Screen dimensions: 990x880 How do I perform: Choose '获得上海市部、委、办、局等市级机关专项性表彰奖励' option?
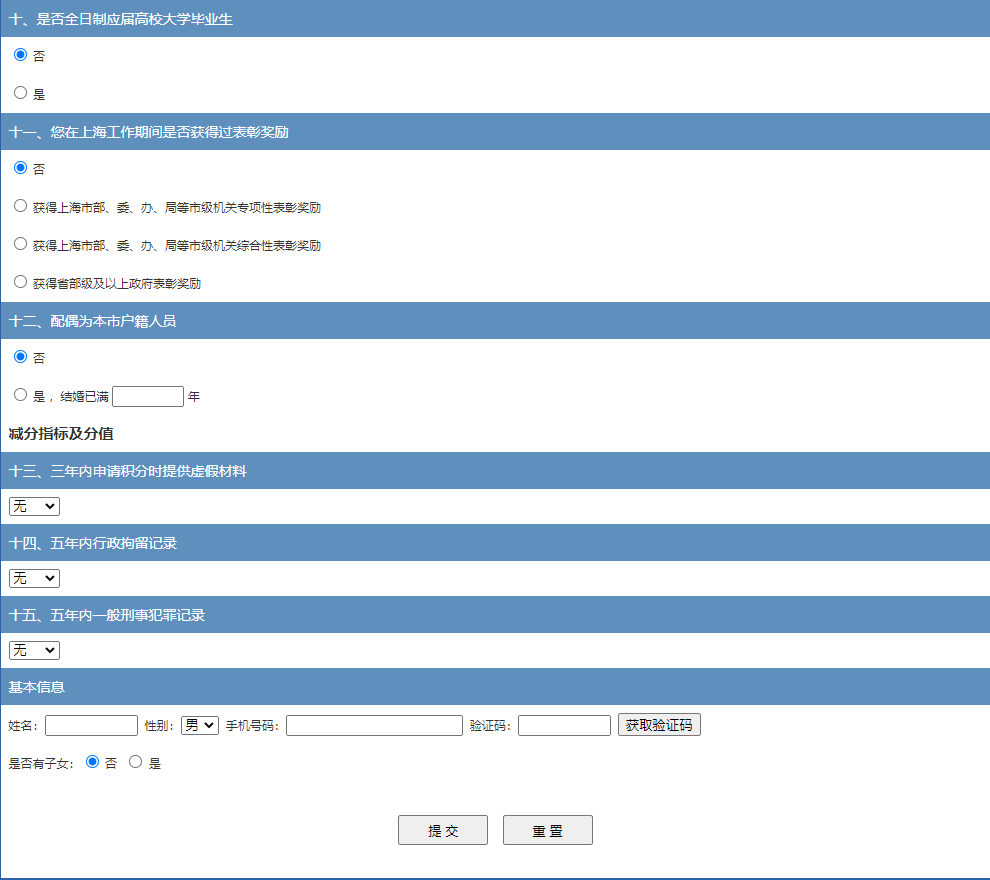click(x=20, y=206)
